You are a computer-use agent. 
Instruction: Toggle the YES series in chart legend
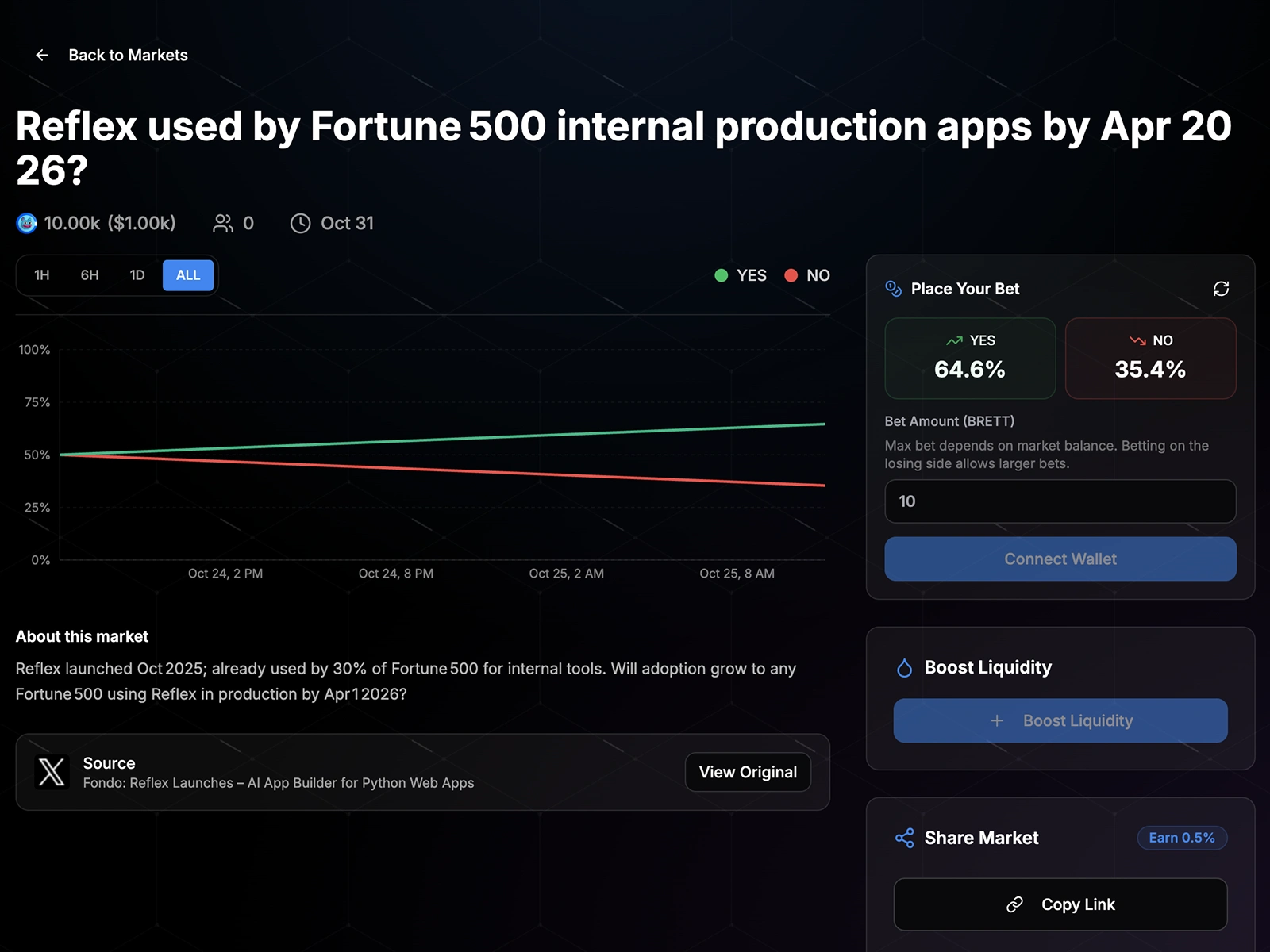coord(741,275)
